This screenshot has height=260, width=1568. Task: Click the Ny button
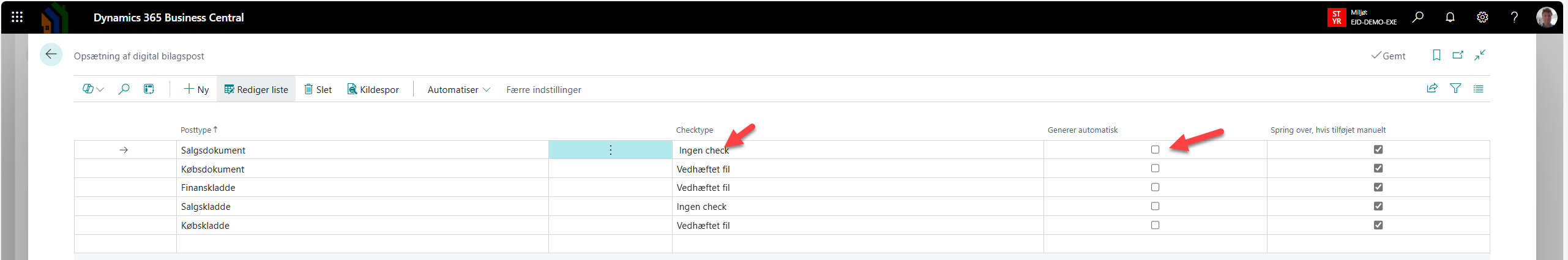pyautogui.click(x=196, y=89)
